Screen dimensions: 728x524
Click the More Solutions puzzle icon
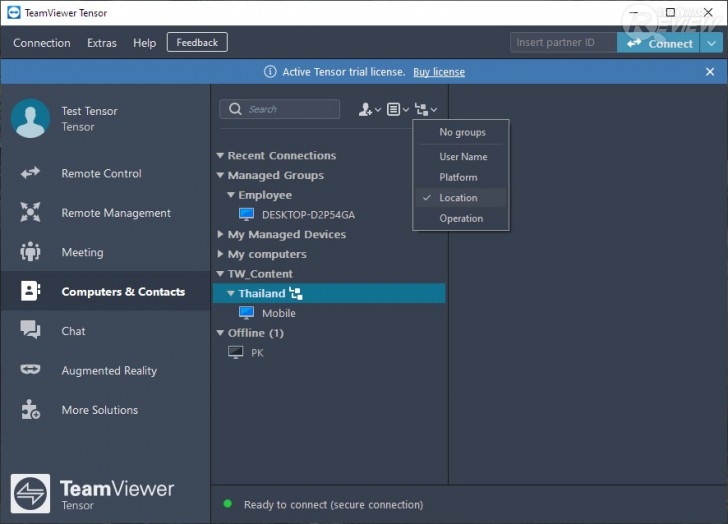(30, 409)
